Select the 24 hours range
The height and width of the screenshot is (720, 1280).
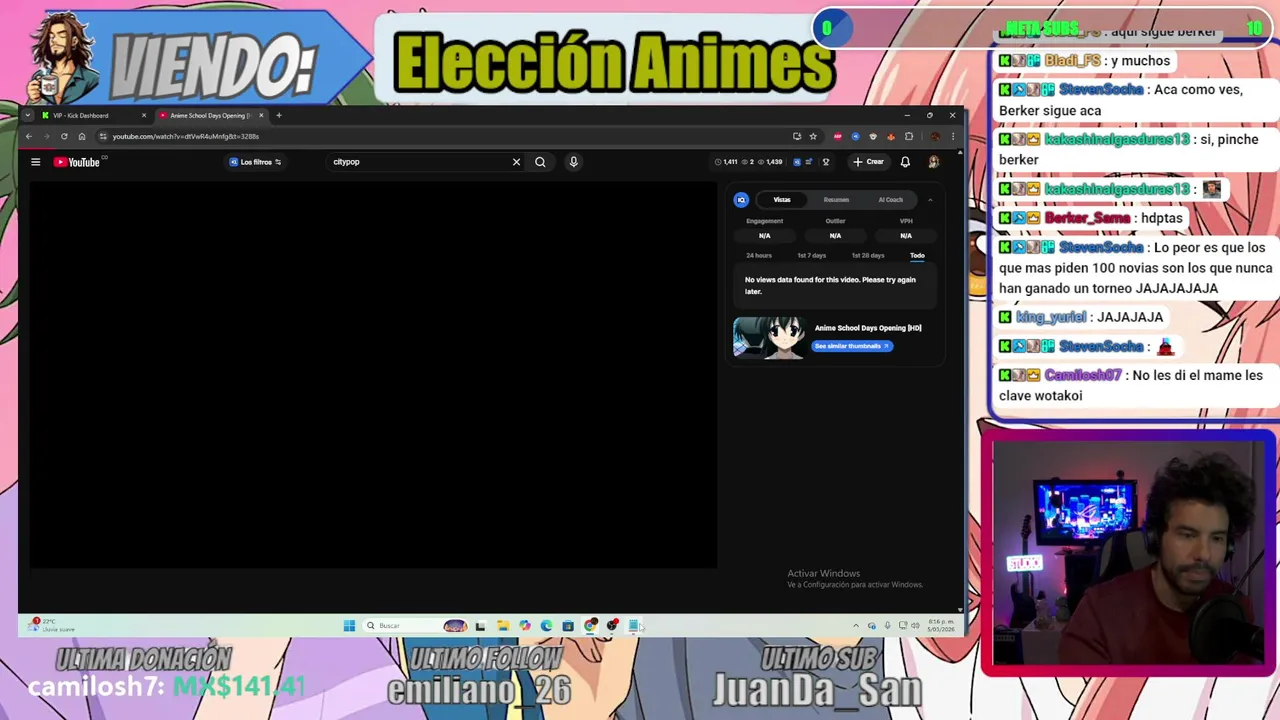click(x=759, y=256)
